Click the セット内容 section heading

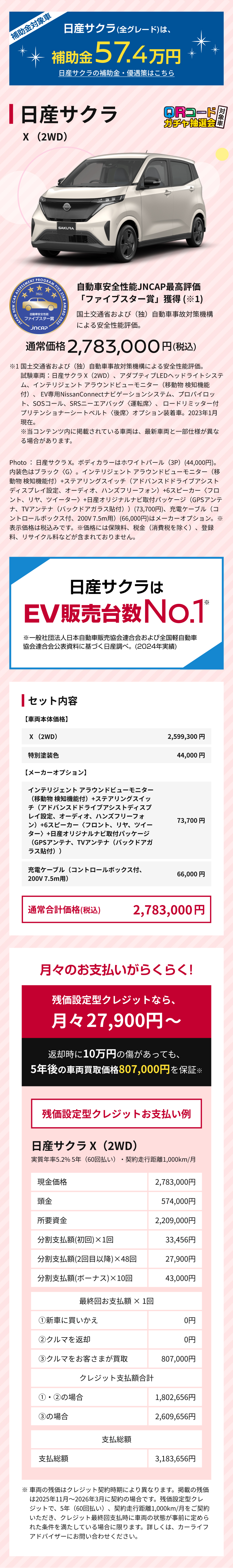click(x=52, y=700)
